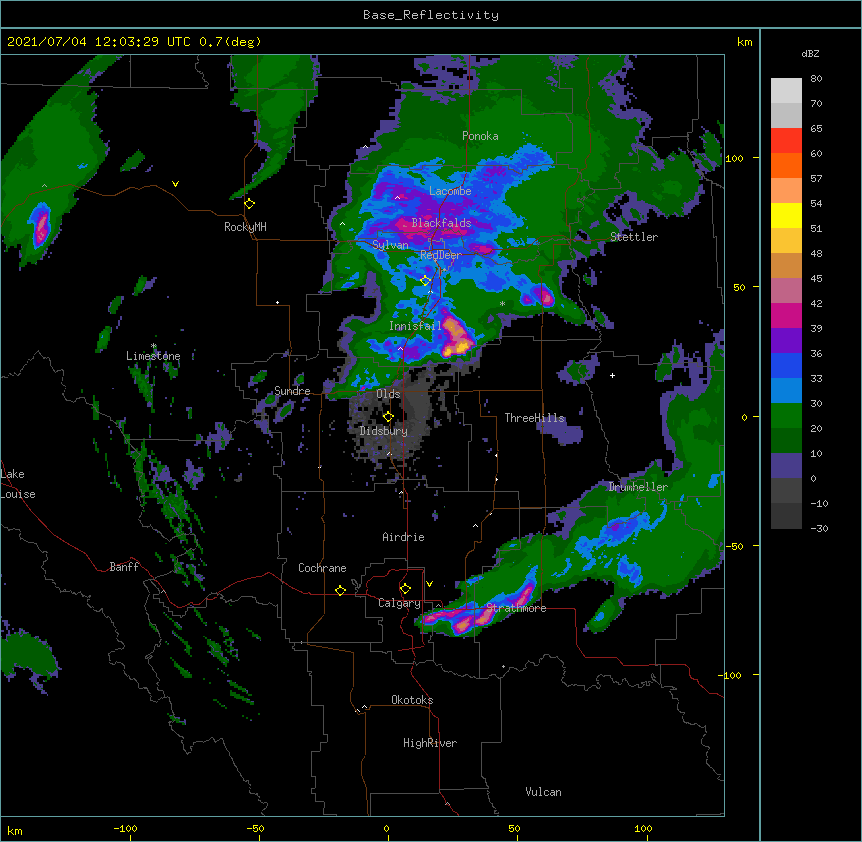
Task: Click the Limestone label
Action: (153, 356)
